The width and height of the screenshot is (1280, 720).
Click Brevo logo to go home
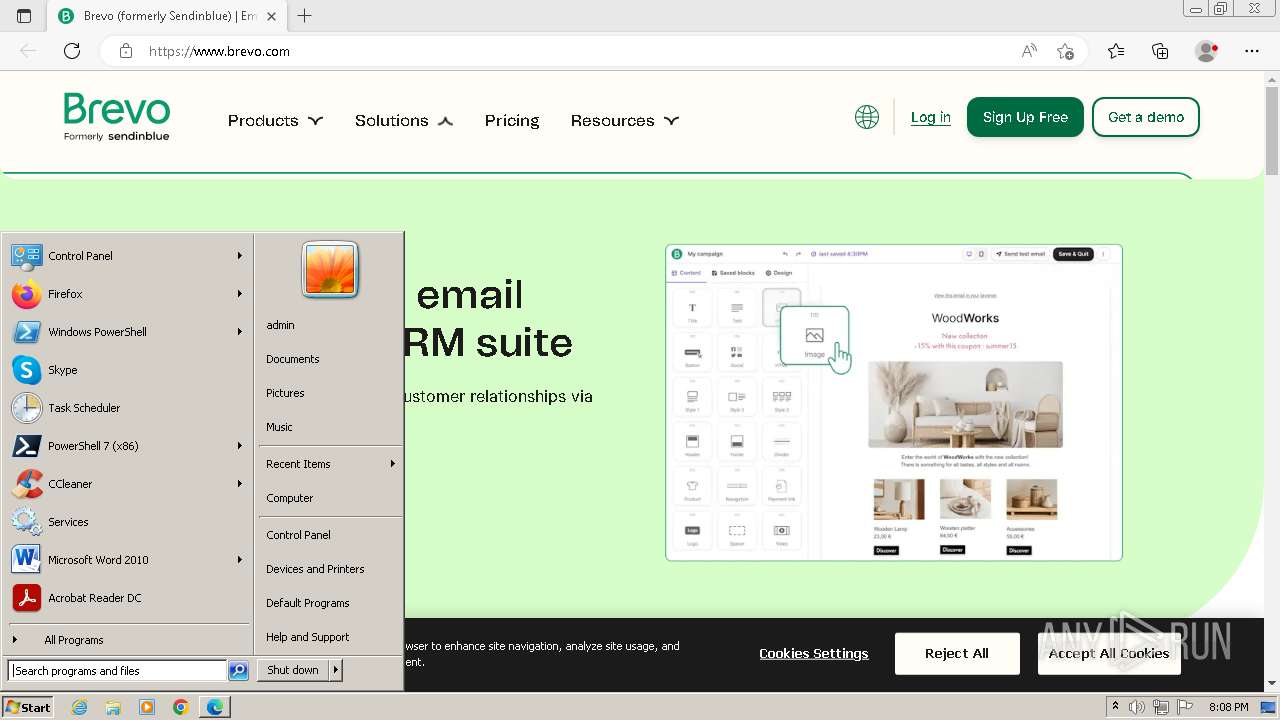(117, 117)
